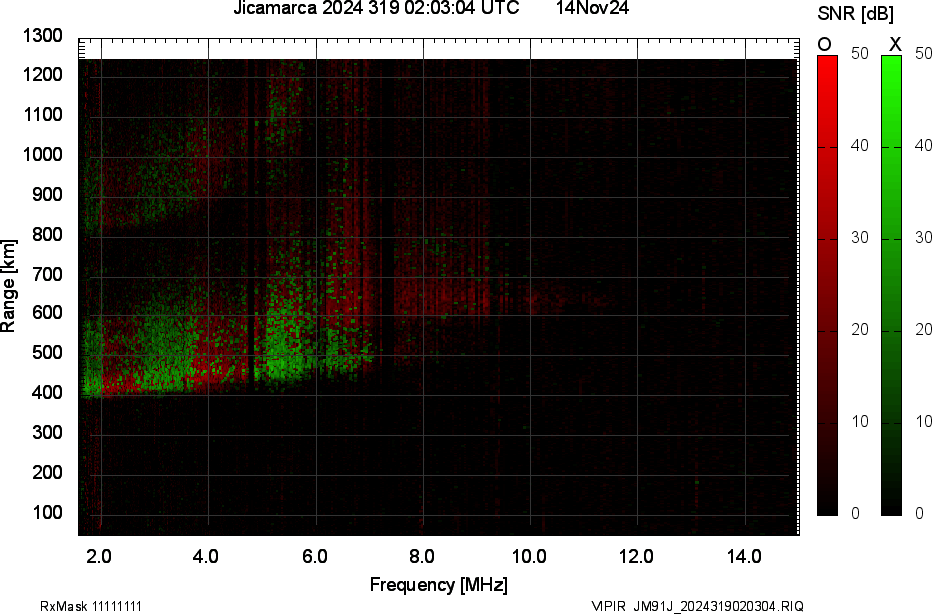Click the 1300 range tick label

pos(43,36)
